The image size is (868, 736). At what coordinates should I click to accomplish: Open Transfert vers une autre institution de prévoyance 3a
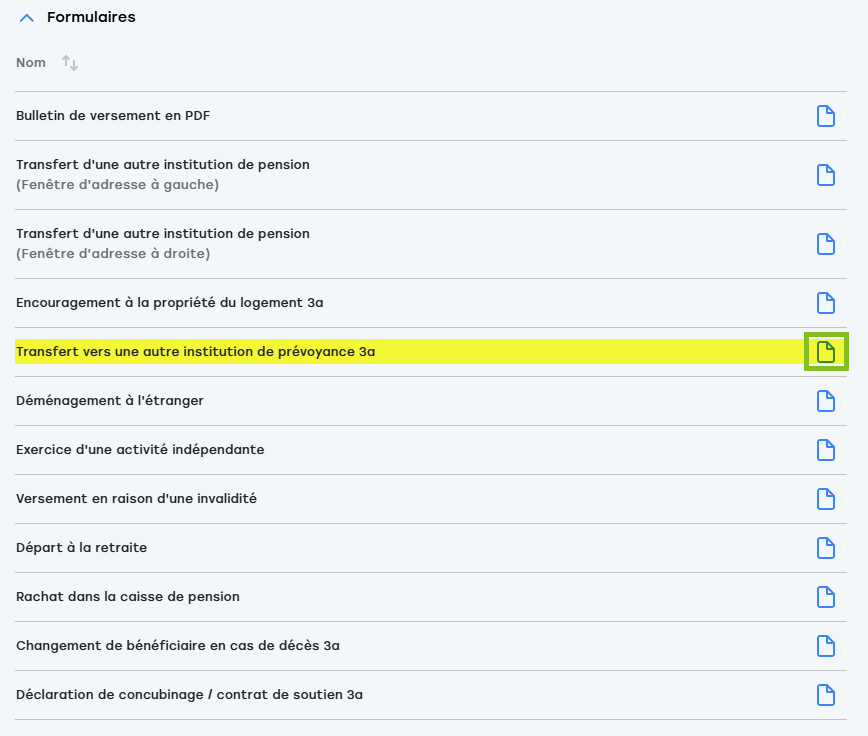196,352
